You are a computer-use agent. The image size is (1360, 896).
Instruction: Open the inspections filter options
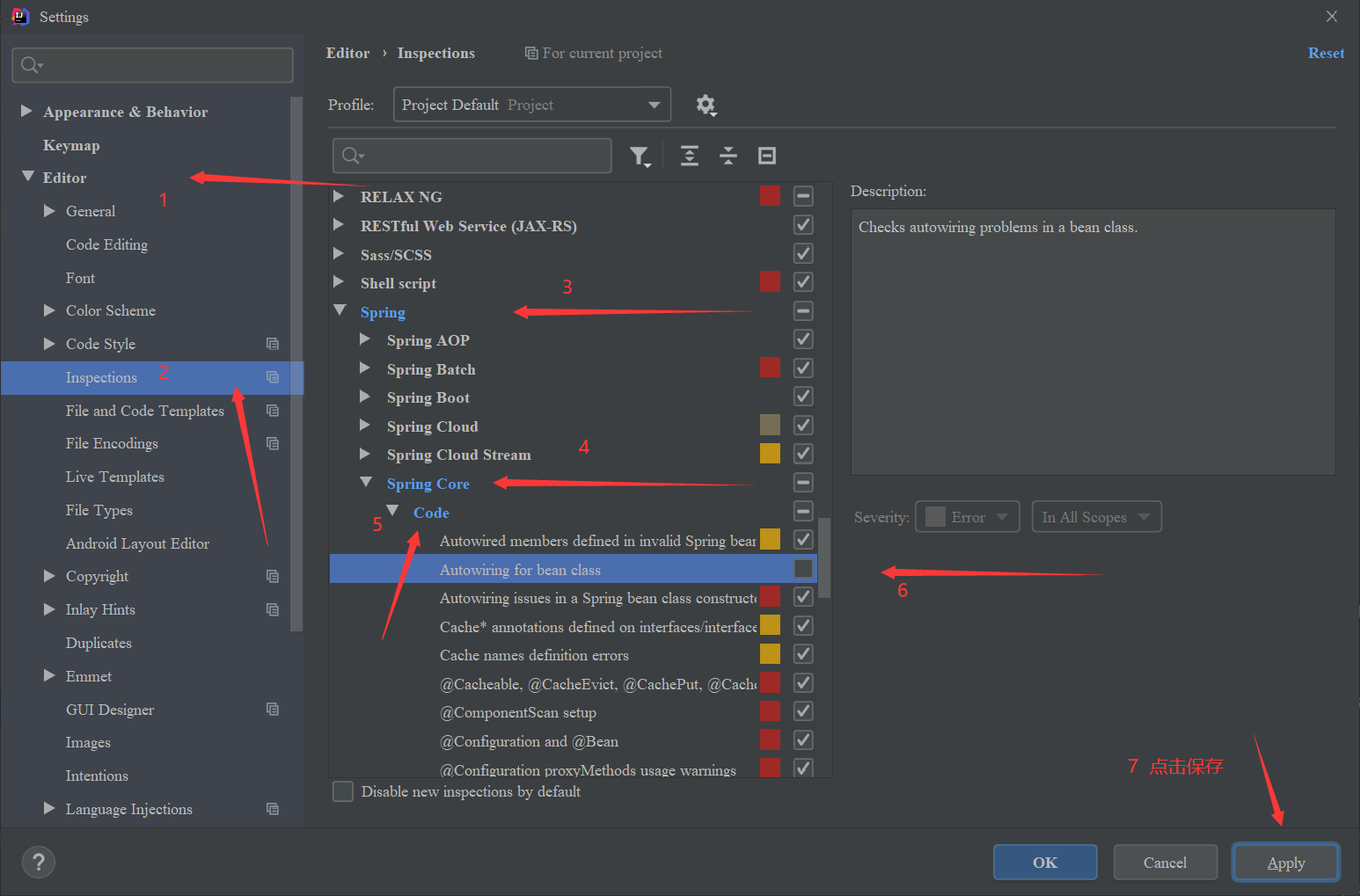click(x=640, y=156)
